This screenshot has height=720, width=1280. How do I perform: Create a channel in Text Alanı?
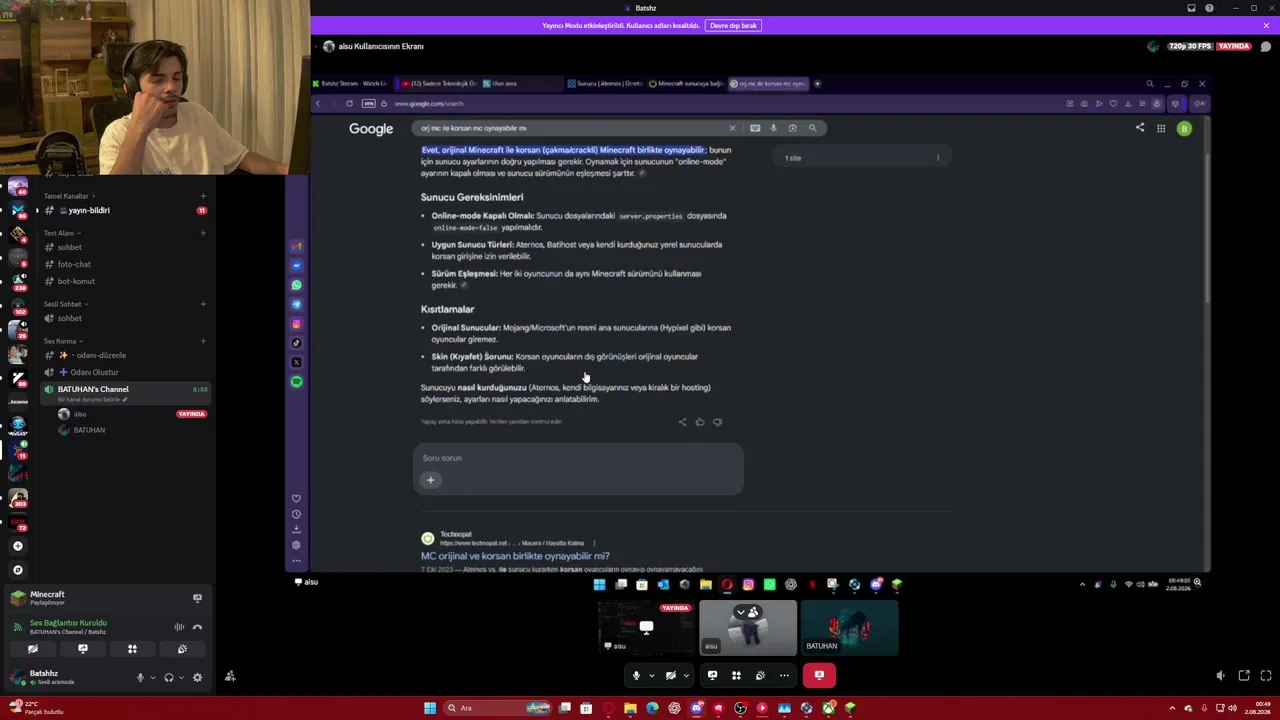click(203, 233)
